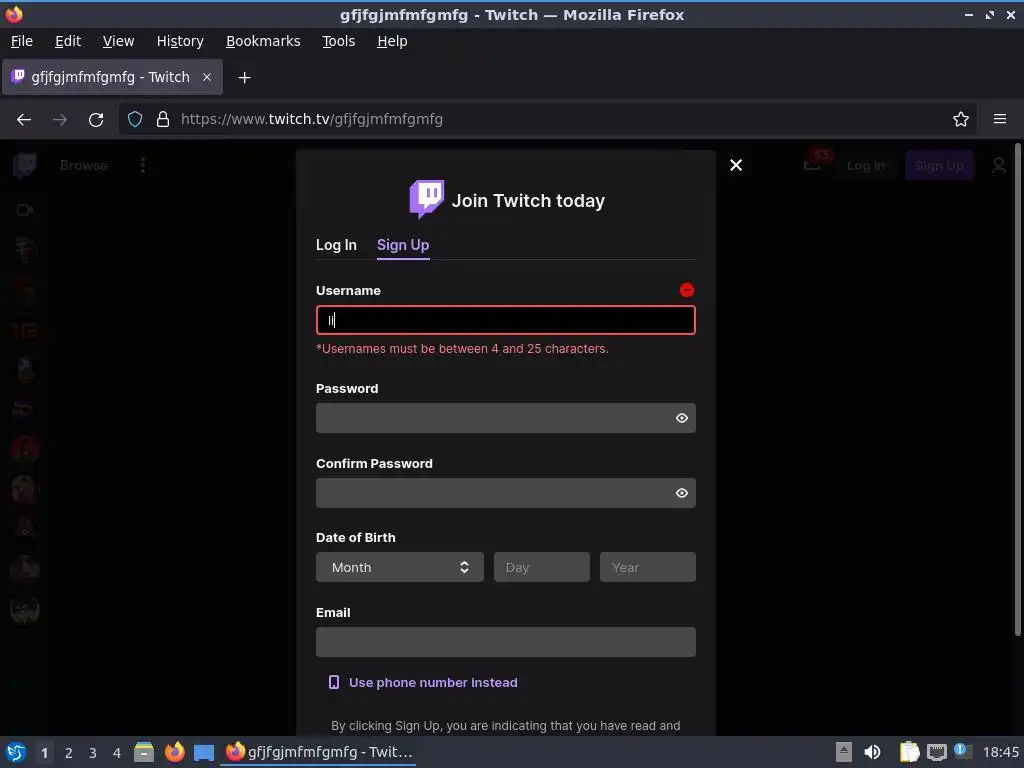Switch to the Log In tab
The height and width of the screenshot is (768, 1024).
pyautogui.click(x=336, y=245)
